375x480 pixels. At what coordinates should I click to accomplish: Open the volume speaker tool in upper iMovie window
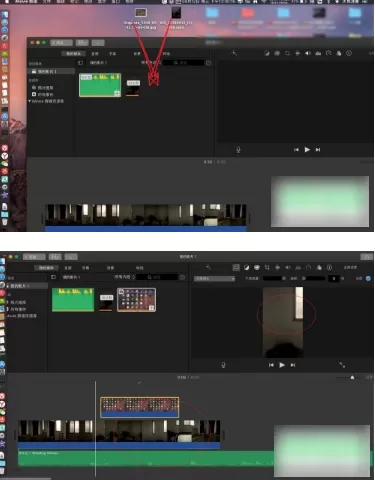(308, 53)
